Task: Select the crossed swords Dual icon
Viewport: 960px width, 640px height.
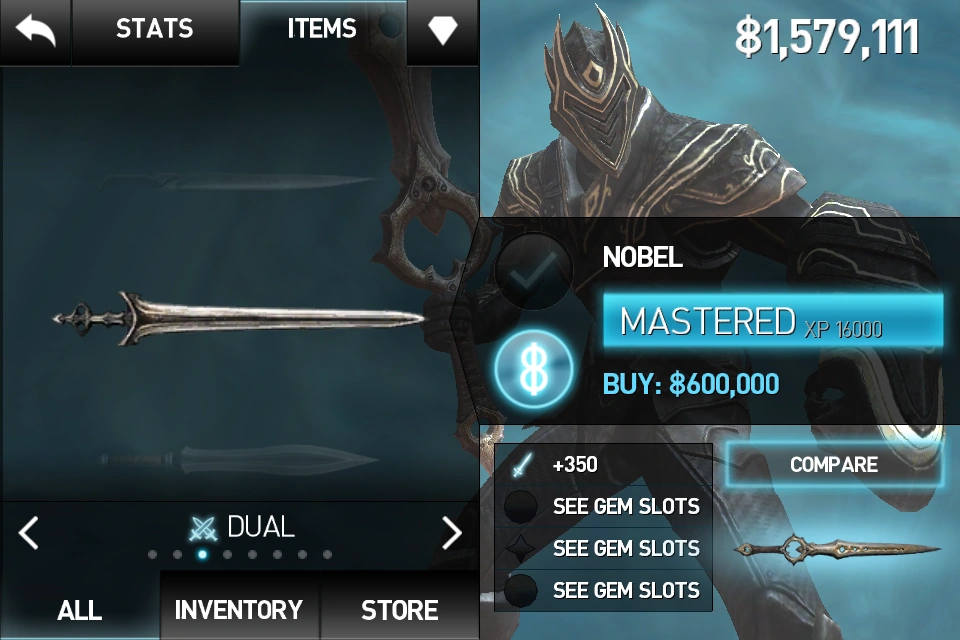Action: (203, 528)
